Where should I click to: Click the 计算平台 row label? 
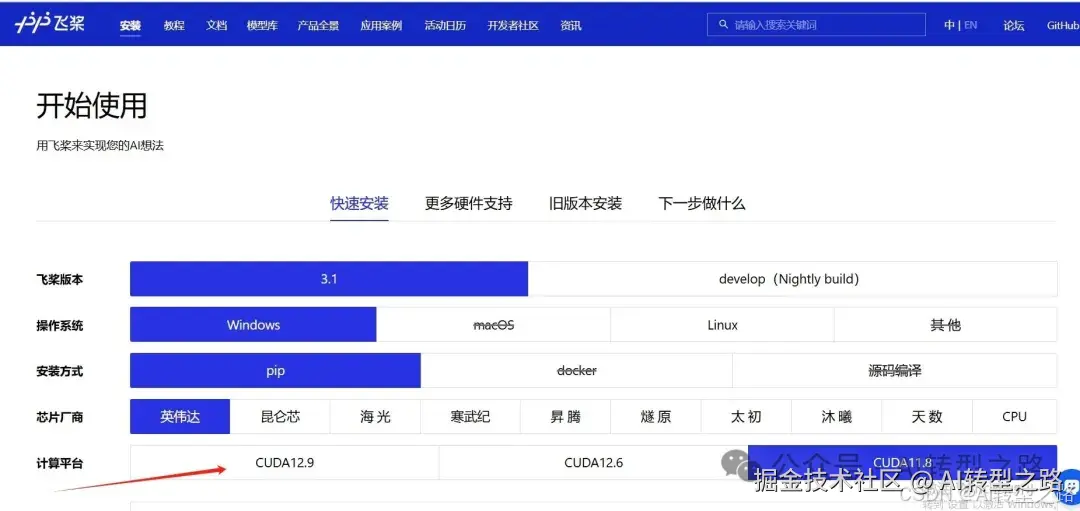[60, 463]
